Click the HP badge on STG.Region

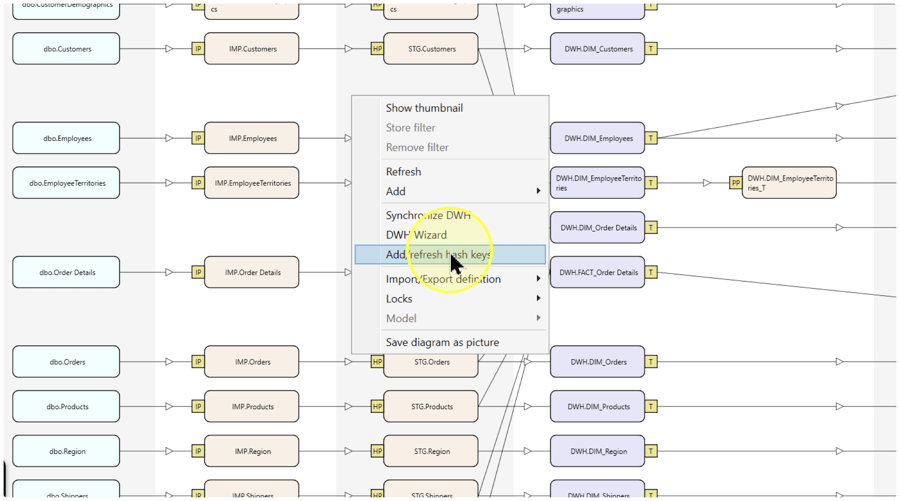pyautogui.click(x=377, y=451)
